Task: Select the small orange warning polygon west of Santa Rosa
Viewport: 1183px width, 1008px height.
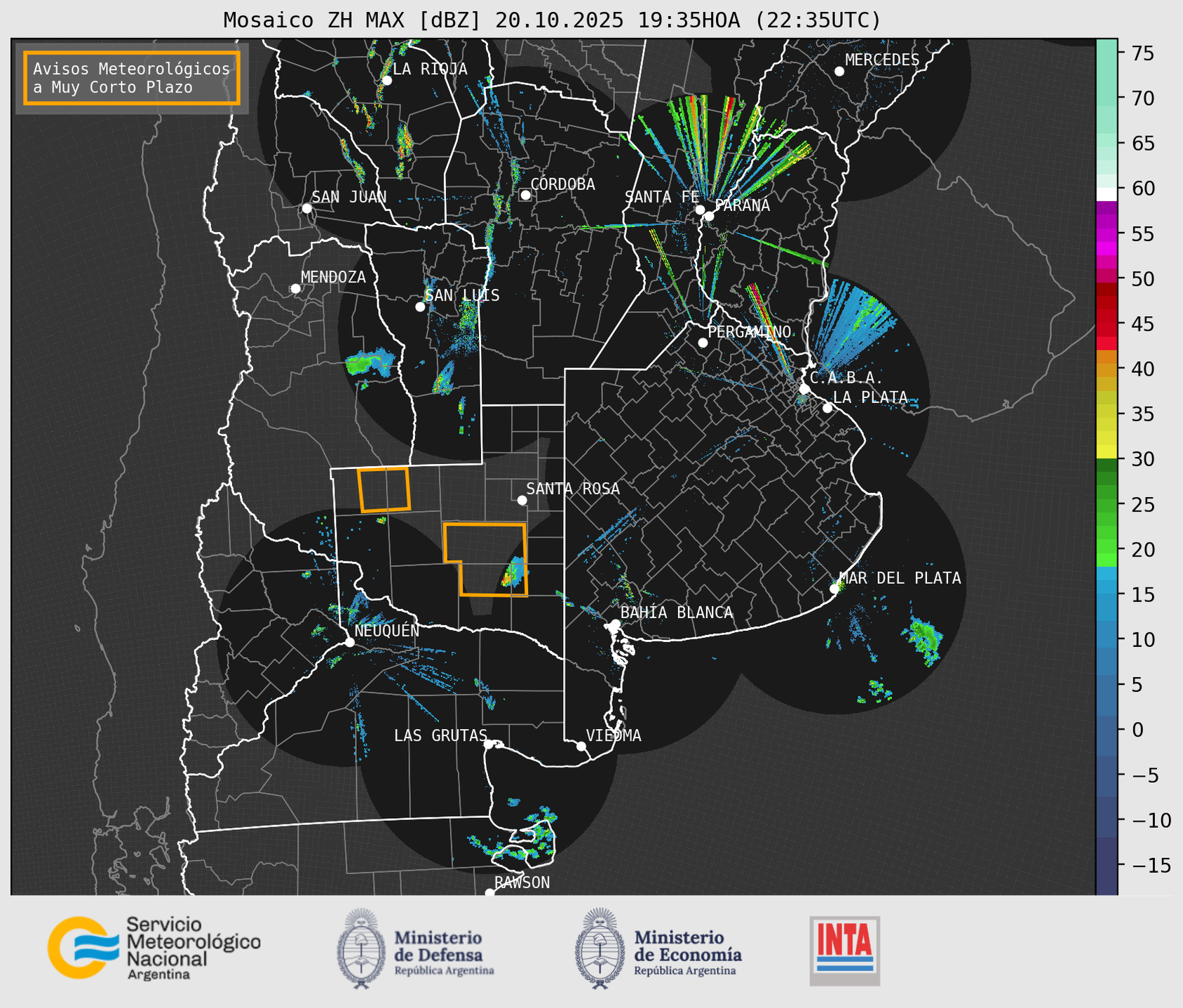Action: tap(384, 489)
